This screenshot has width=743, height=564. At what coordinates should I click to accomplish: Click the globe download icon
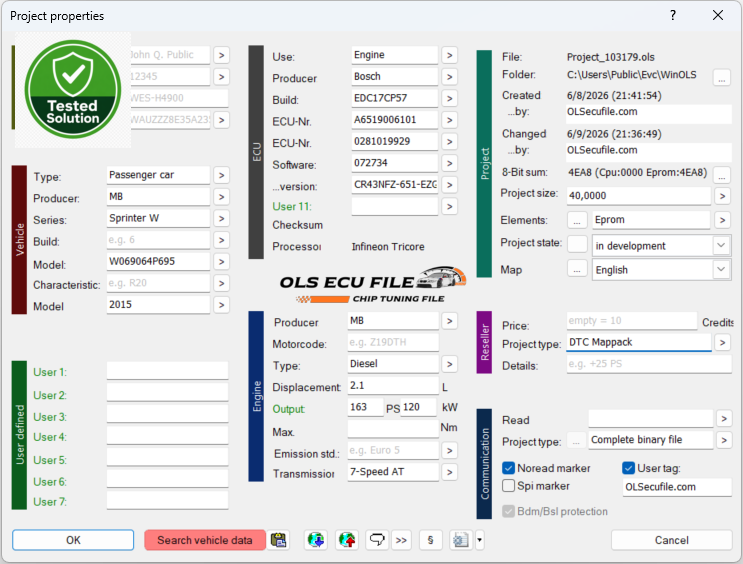(316, 540)
